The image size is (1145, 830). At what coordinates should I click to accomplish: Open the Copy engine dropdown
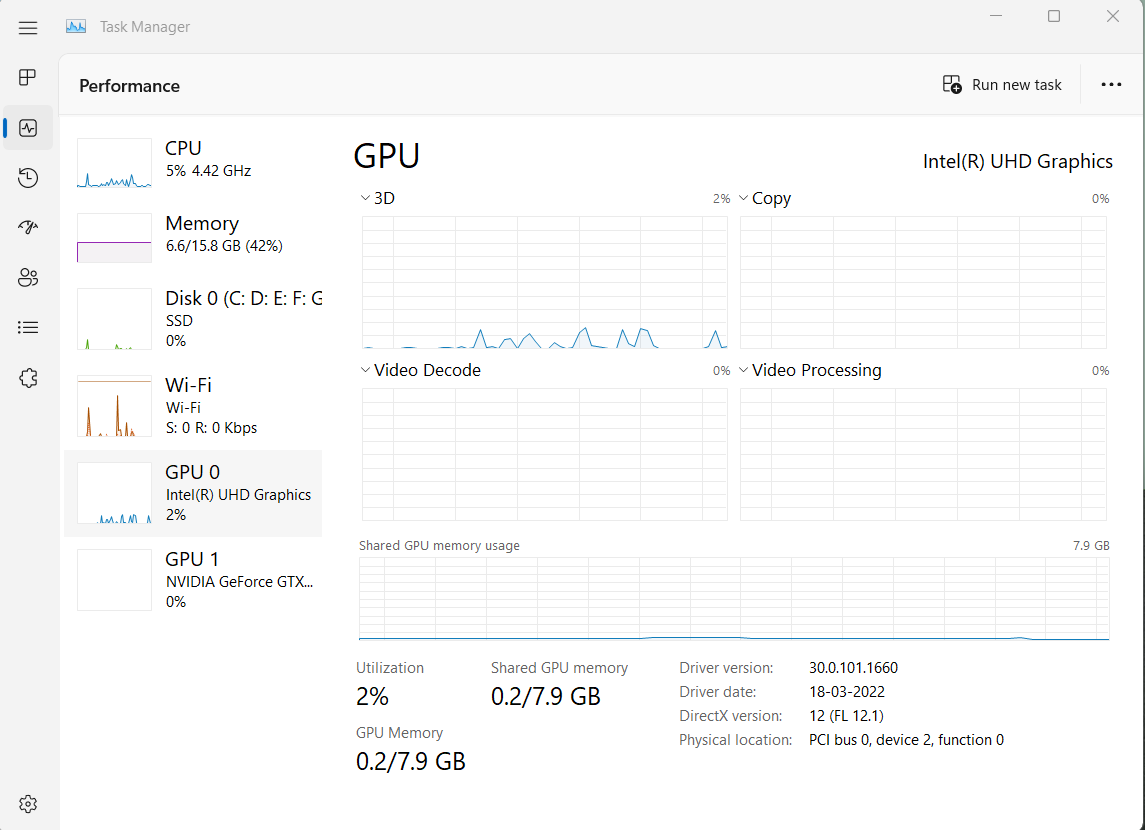[x=765, y=199]
